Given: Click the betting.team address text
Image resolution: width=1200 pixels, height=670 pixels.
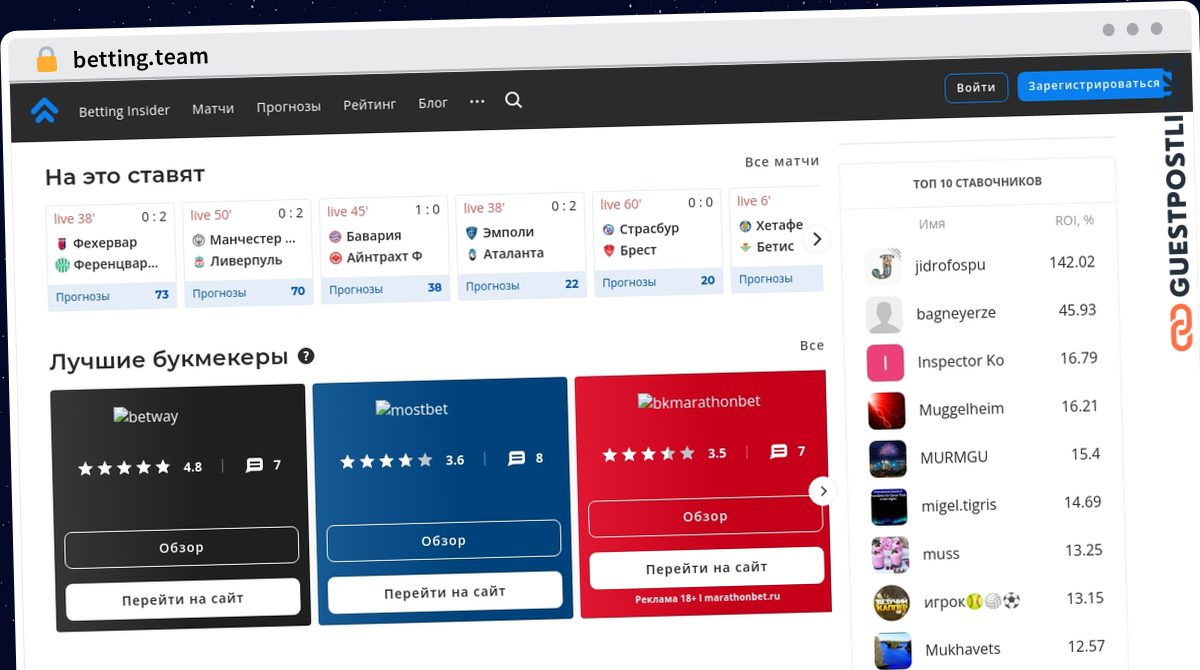Looking at the screenshot, I should click(141, 58).
